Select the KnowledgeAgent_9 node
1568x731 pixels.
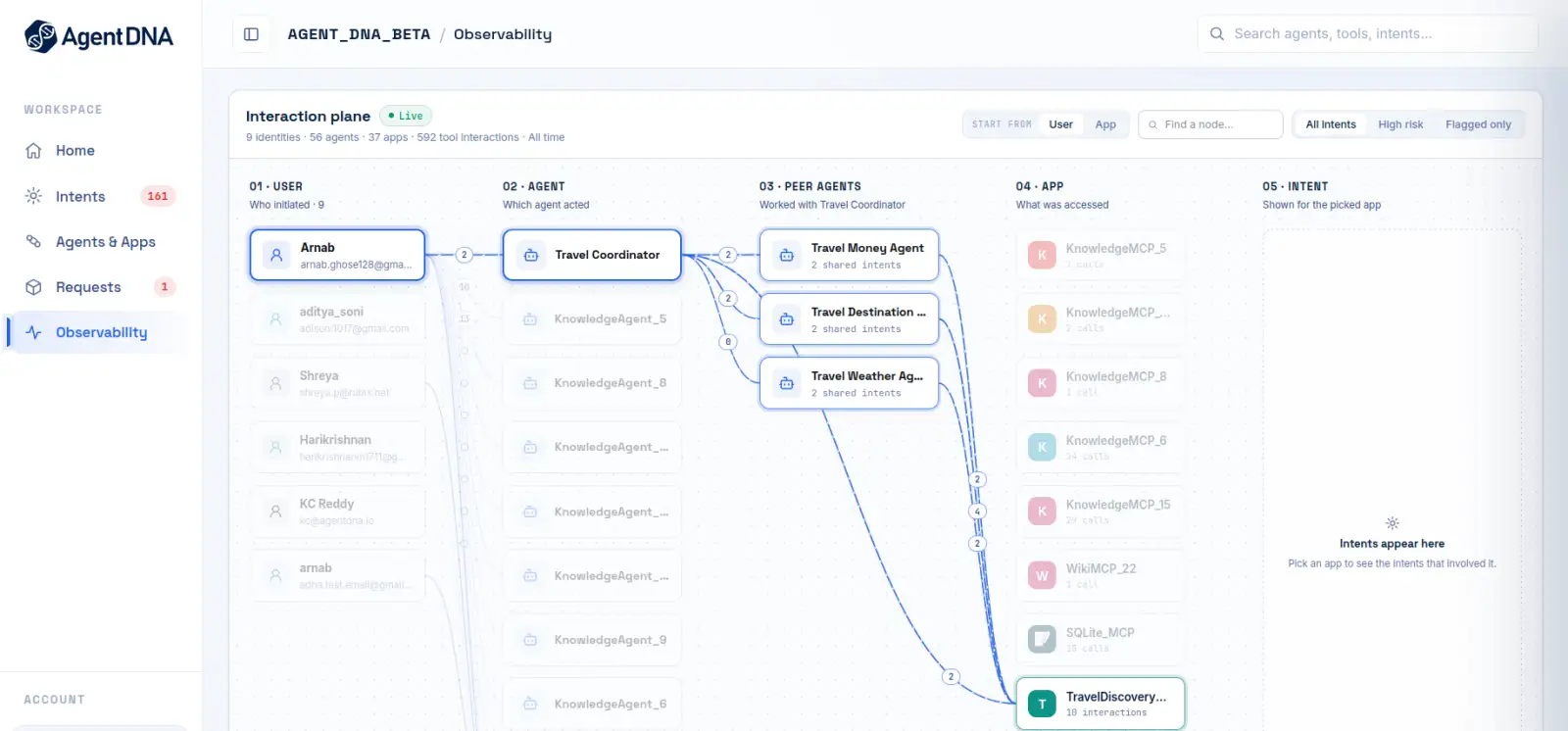tap(592, 640)
